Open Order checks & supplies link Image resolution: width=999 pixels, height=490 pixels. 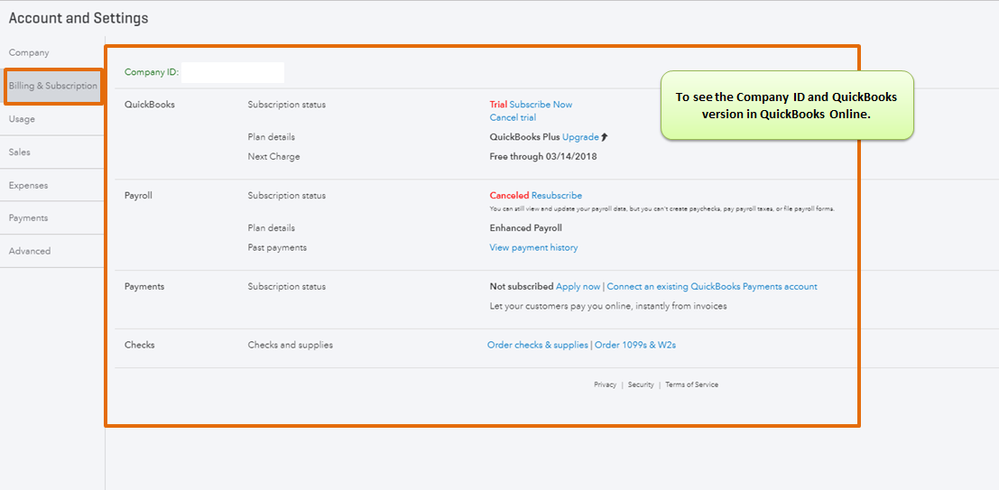click(x=538, y=345)
